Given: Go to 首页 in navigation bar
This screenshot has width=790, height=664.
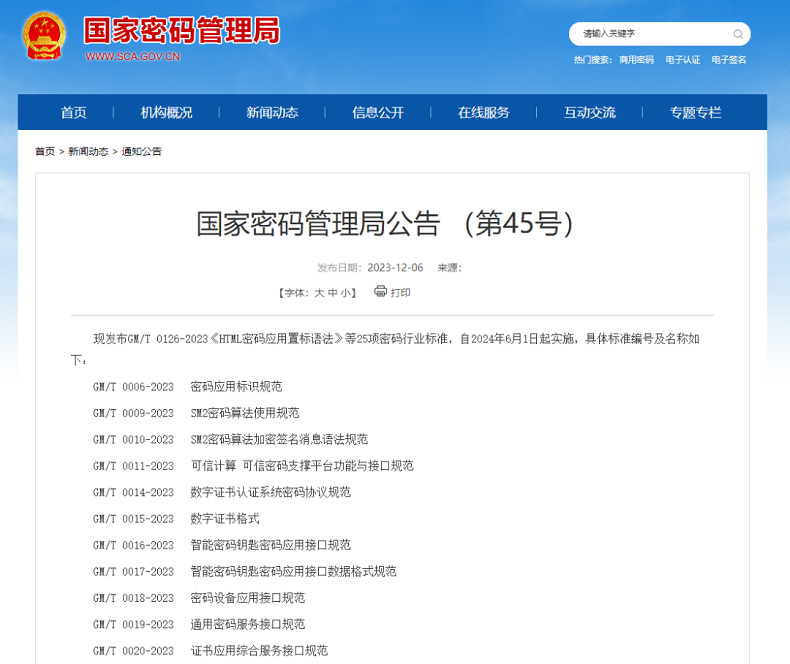Looking at the screenshot, I should [x=73, y=113].
